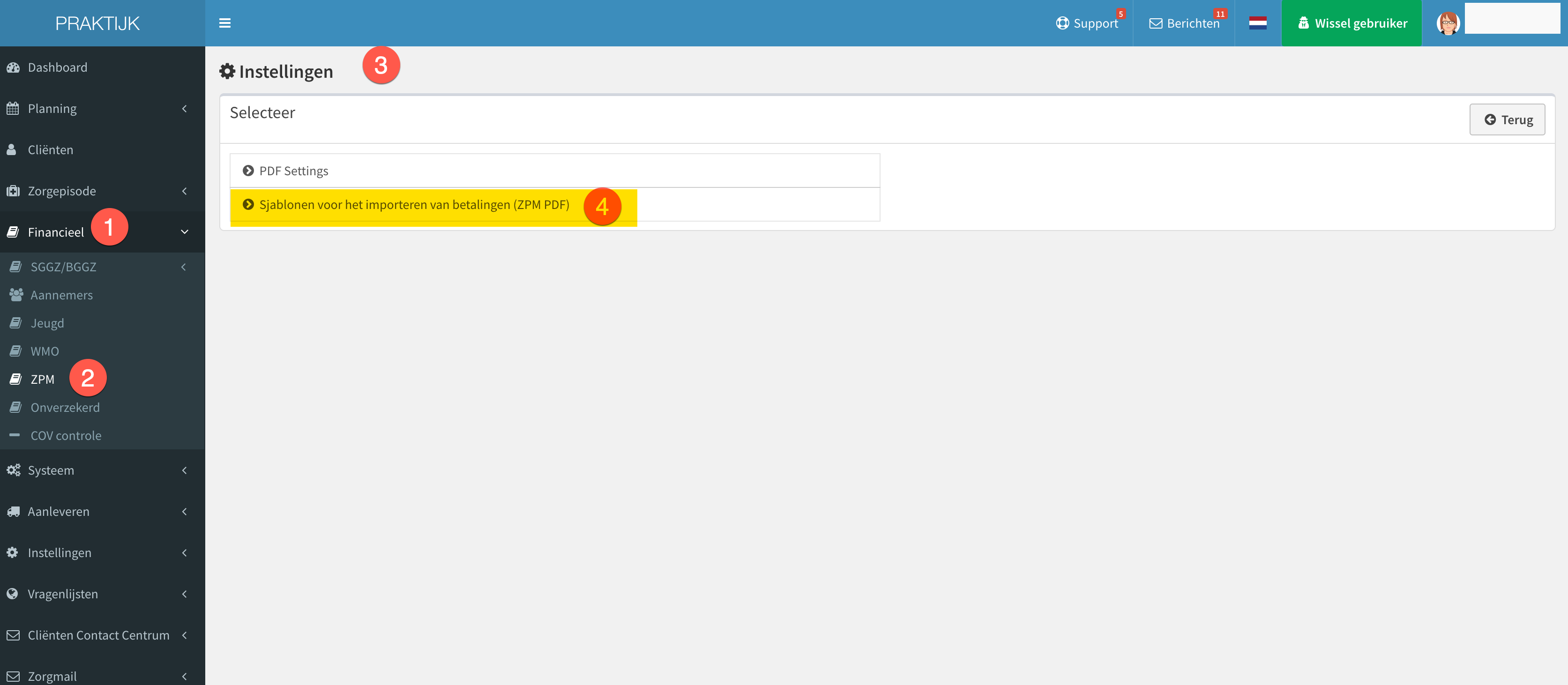
Task: Open Dashboard from the sidebar
Action: (x=102, y=67)
